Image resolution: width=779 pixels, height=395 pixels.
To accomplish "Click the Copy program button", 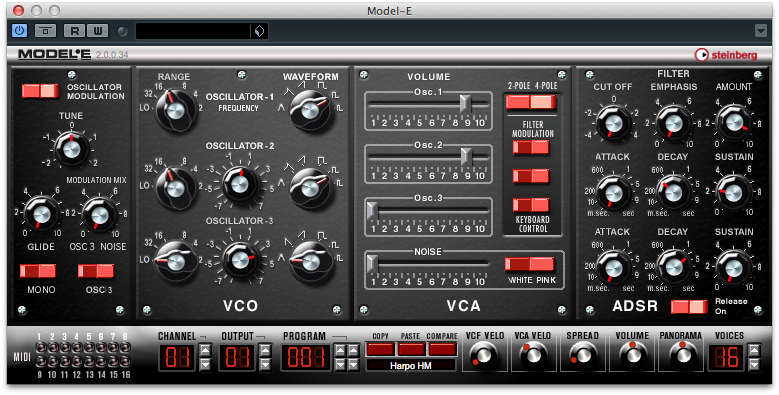I will click(381, 349).
